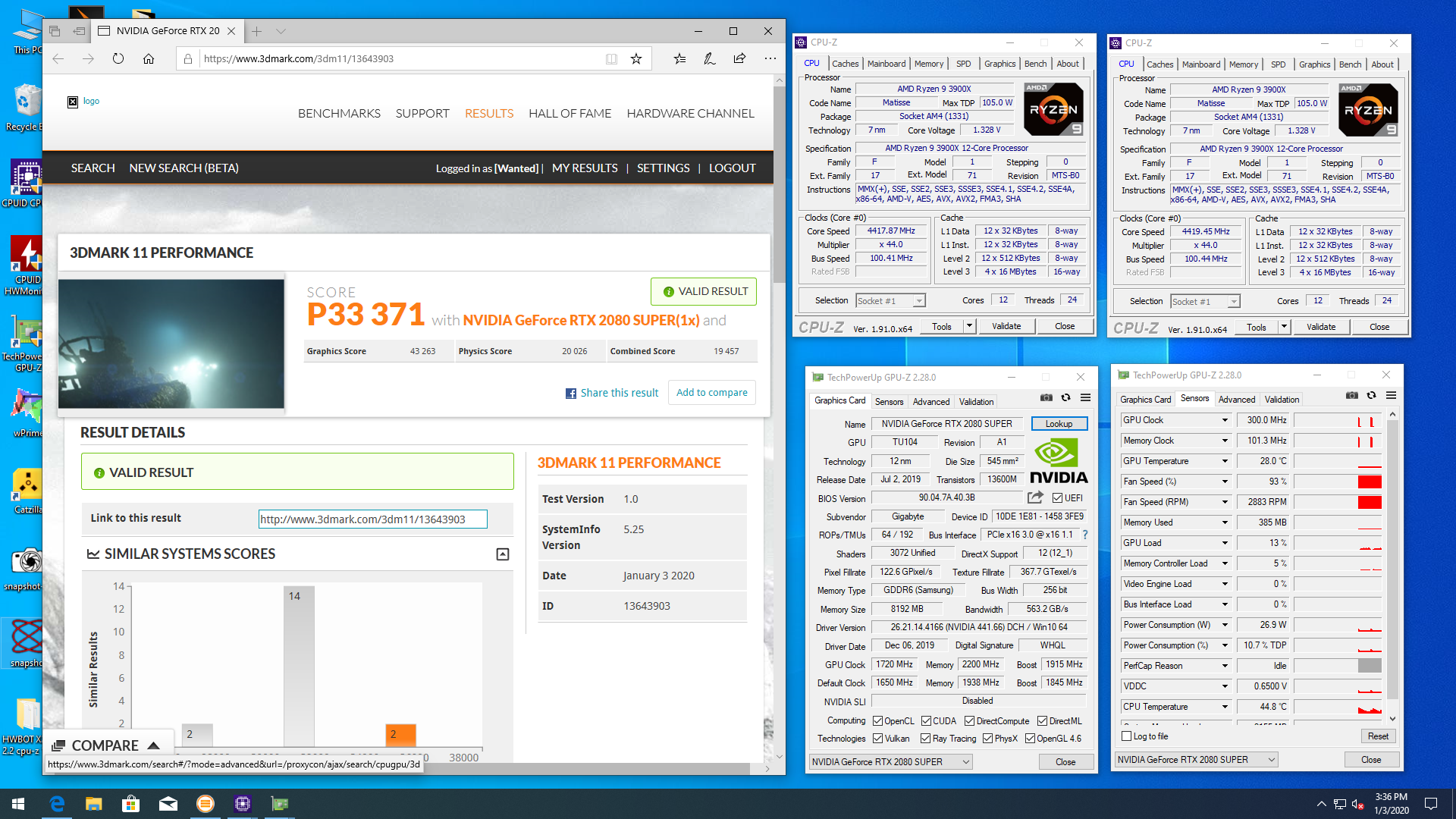This screenshot has width=1456, height=819.
Task: Click bus interface question mark icon
Action: [1085, 535]
